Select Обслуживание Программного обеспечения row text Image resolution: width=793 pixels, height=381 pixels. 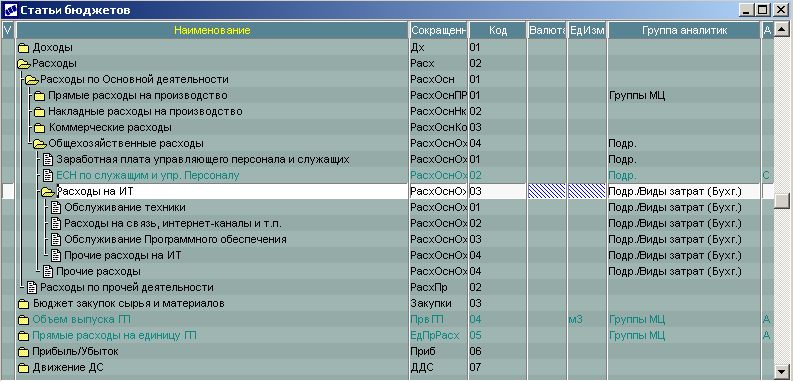175,239
